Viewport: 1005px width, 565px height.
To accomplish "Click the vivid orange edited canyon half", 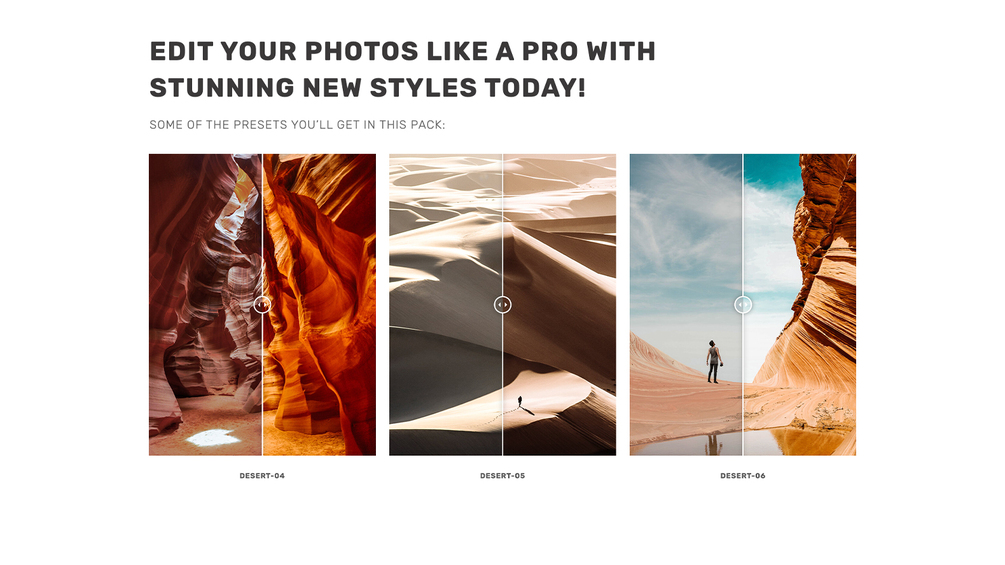I will [319, 305].
